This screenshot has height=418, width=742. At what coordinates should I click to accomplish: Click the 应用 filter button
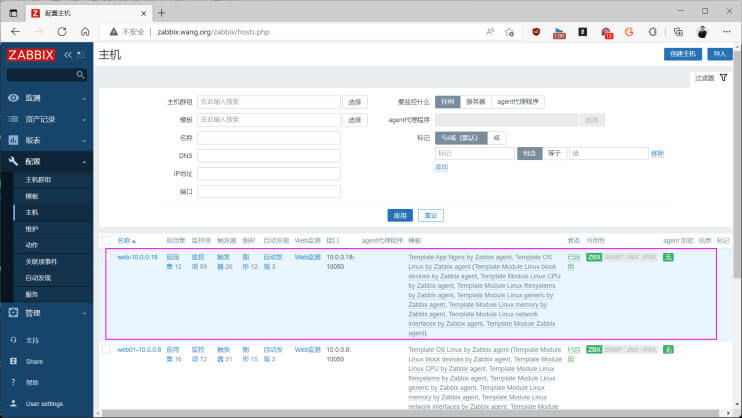pos(400,215)
